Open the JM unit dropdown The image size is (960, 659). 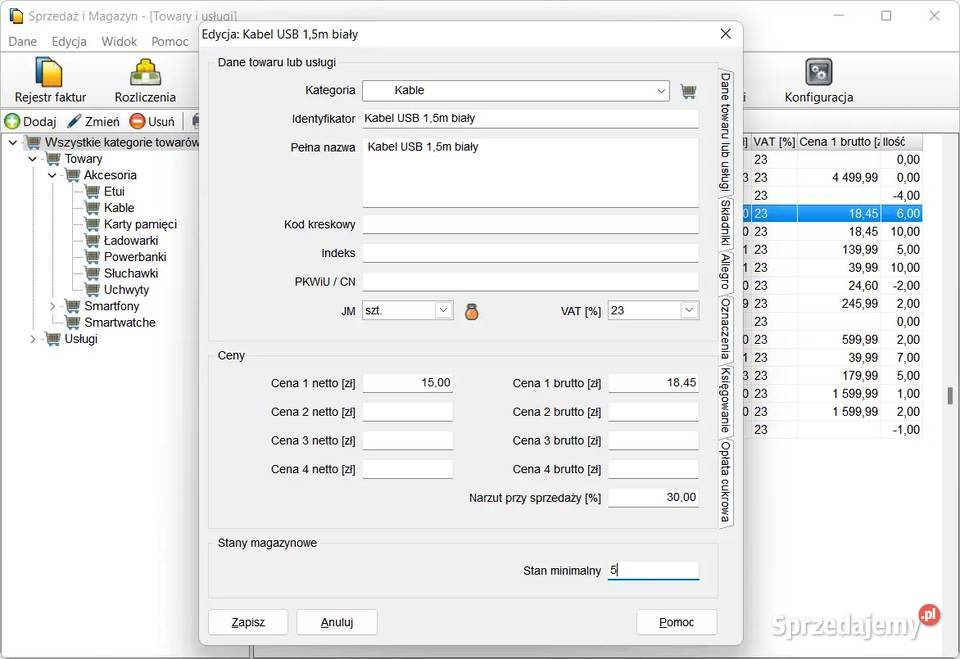[x=443, y=311]
